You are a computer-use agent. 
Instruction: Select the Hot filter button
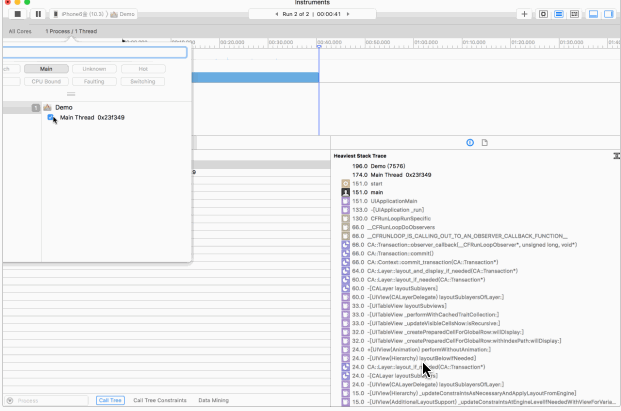(143, 69)
